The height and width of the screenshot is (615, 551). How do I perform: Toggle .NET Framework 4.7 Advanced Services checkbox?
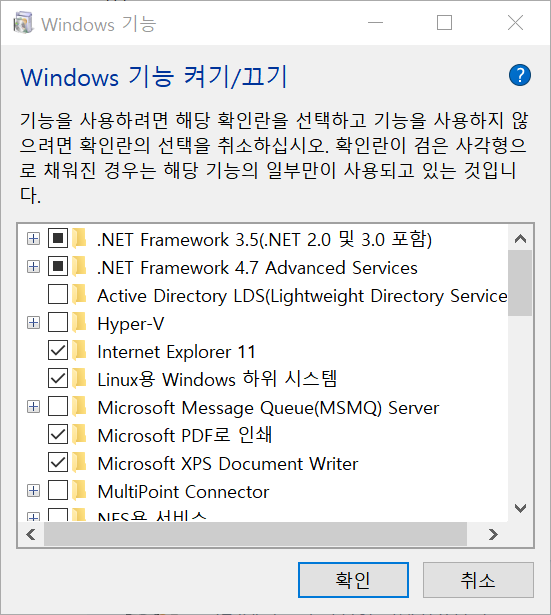58,267
